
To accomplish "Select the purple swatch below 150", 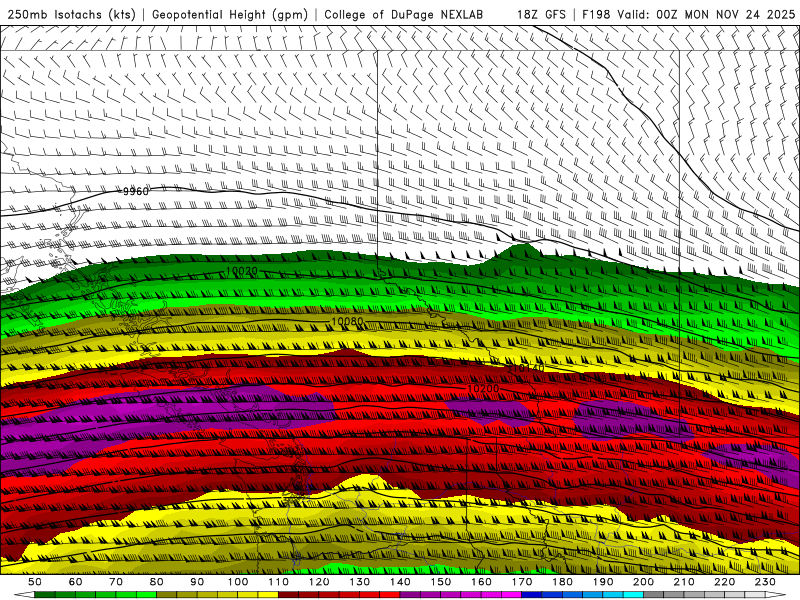I will (x=451, y=595).
